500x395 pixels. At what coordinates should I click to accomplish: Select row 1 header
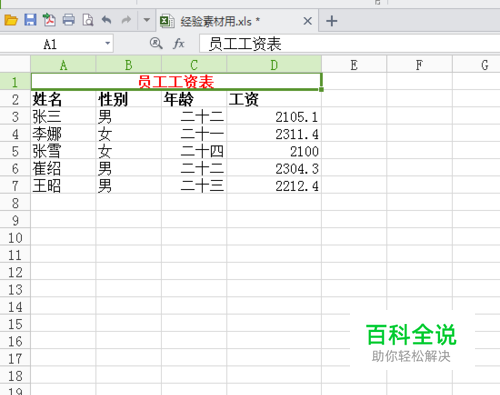coord(15,82)
